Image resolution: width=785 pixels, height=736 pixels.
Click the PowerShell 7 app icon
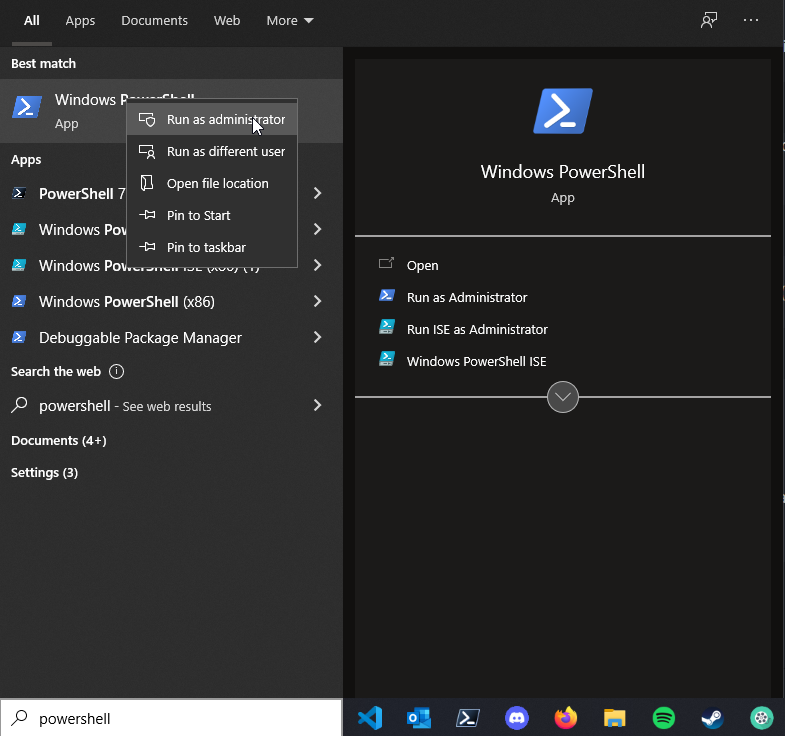[x=19, y=193]
